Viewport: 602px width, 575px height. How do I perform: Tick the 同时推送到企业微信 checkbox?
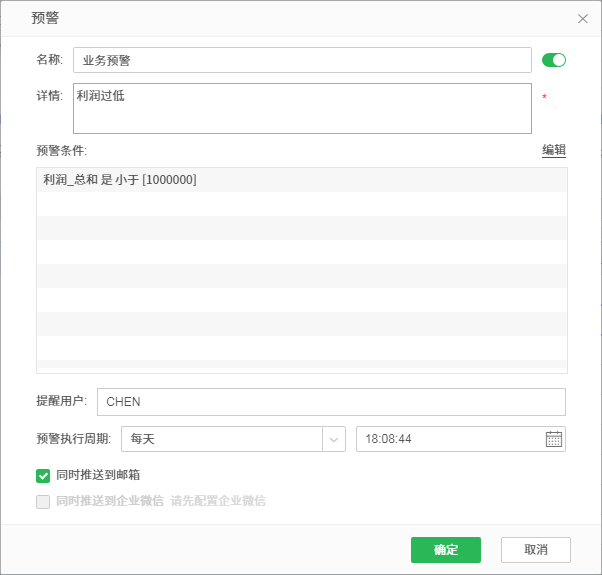tap(43, 501)
